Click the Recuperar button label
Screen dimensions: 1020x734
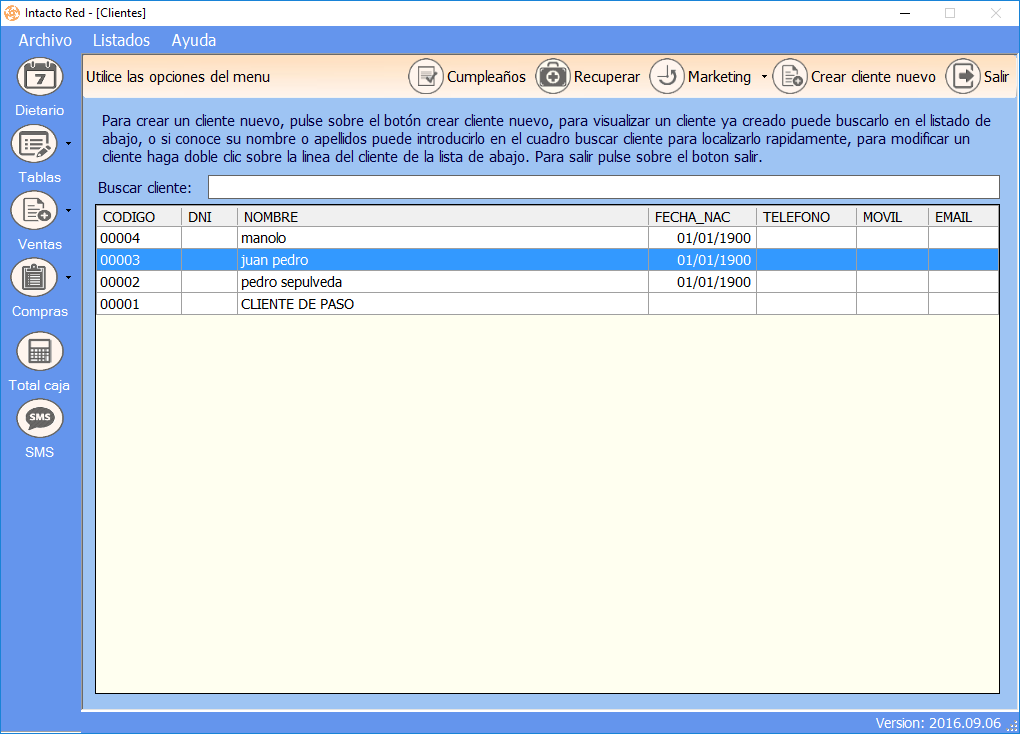tap(606, 77)
